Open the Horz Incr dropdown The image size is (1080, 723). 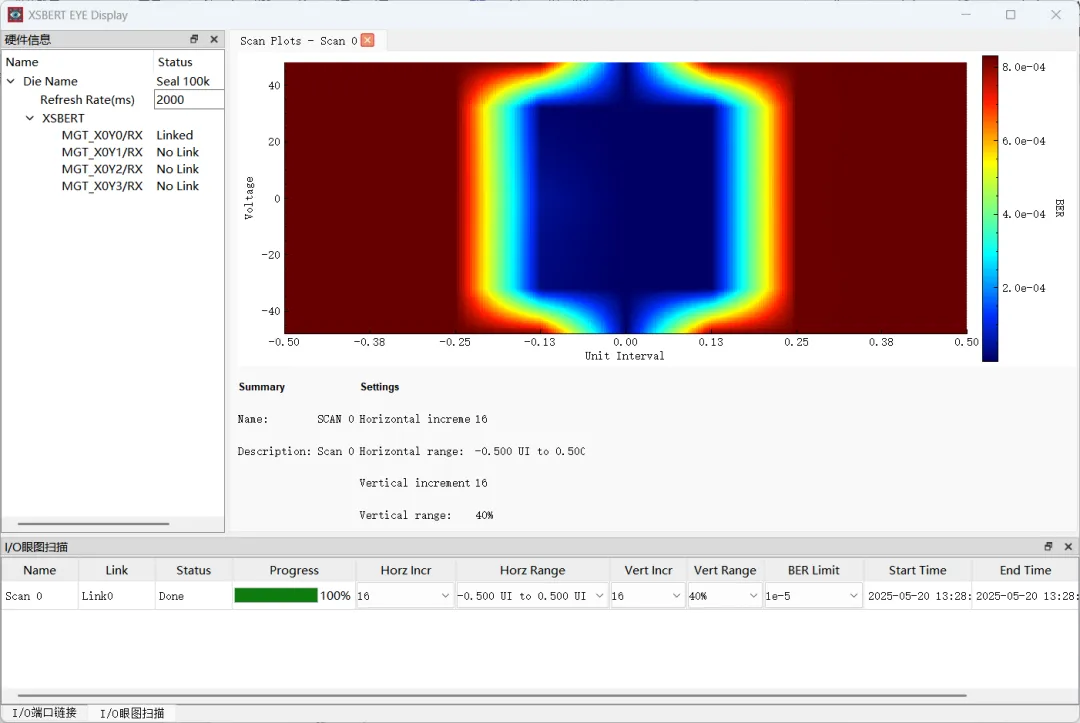point(404,596)
